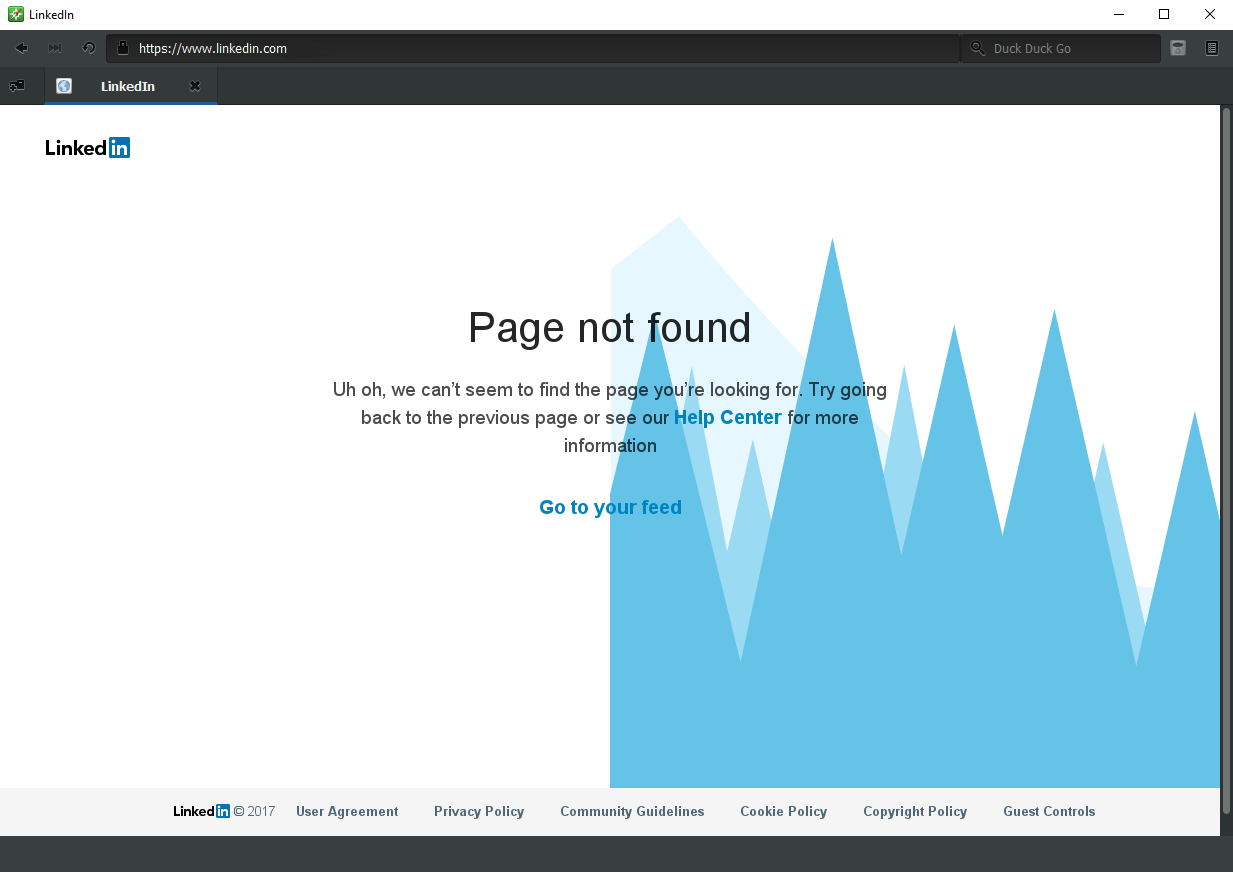Select the LinkedIn tab
The image size is (1233, 872).
(128, 86)
